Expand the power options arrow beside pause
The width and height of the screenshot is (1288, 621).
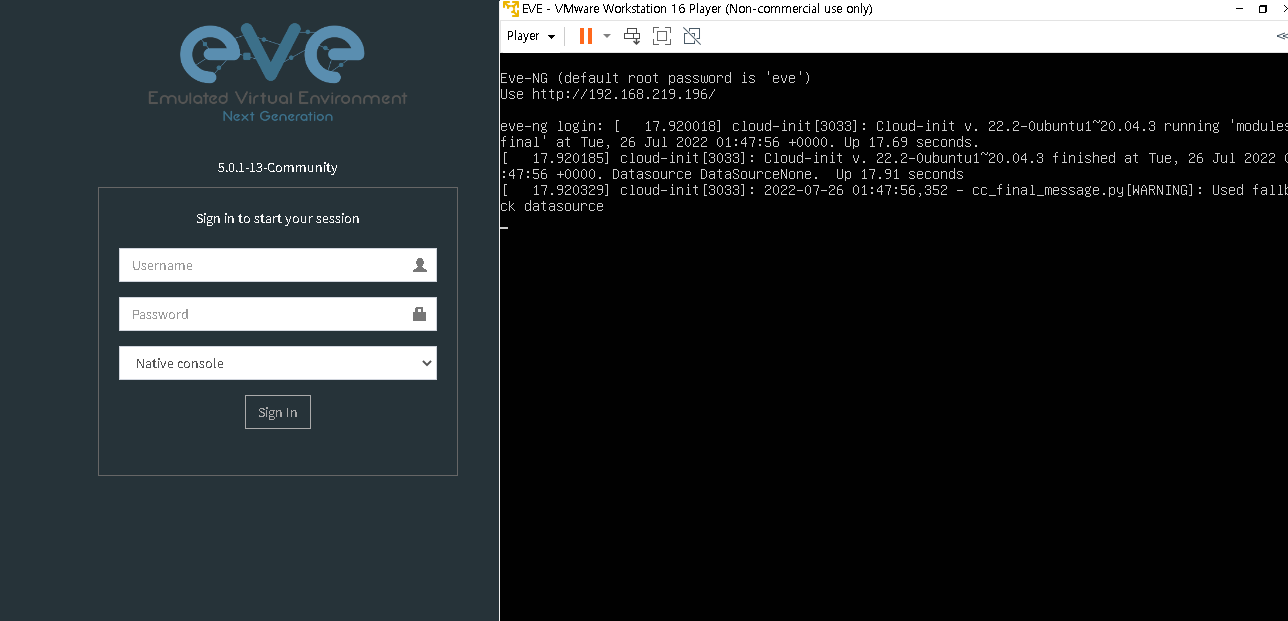[606, 36]
